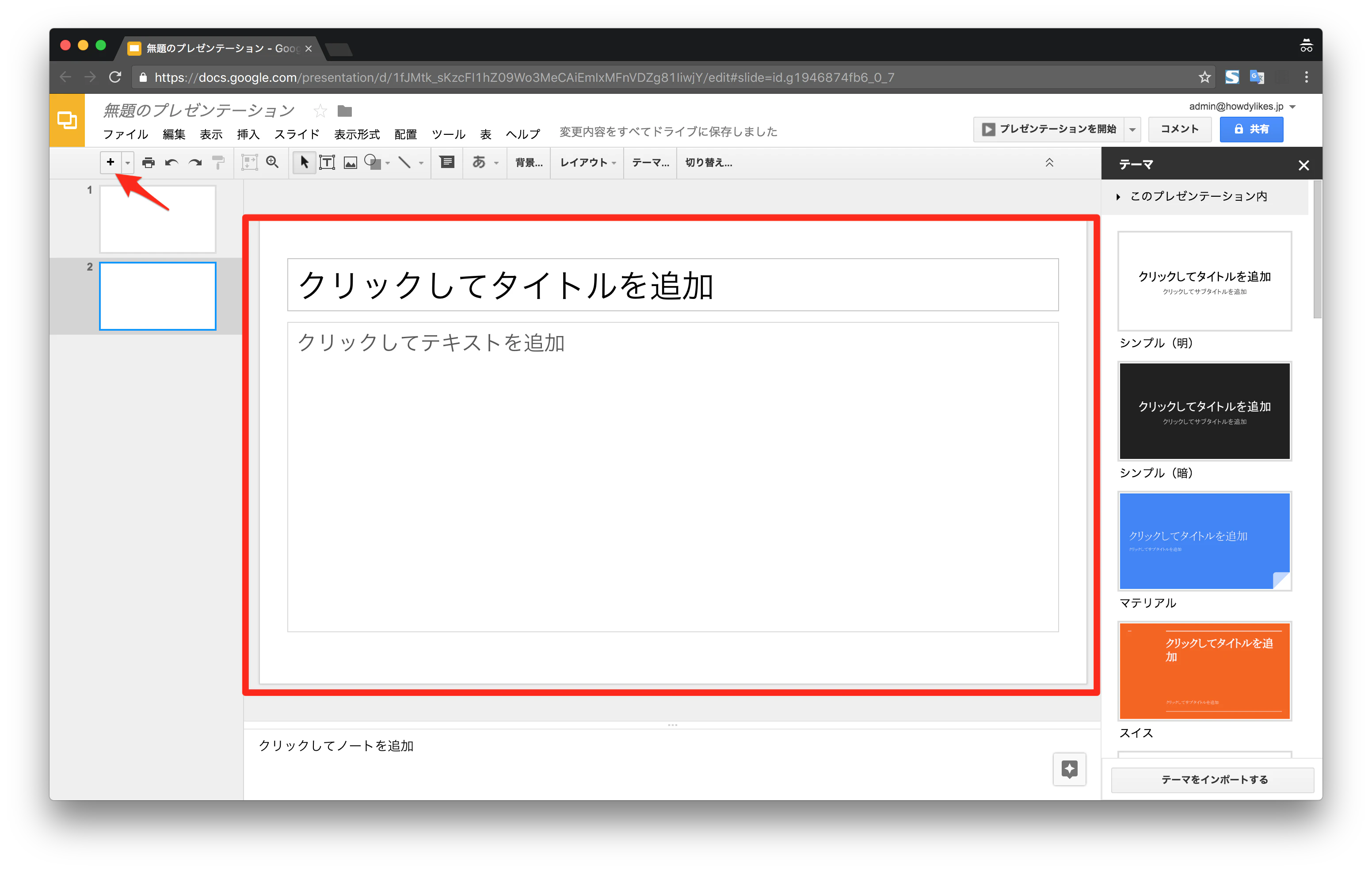
Task: Click the blue 共有 share button
Action: point(1251,129)
